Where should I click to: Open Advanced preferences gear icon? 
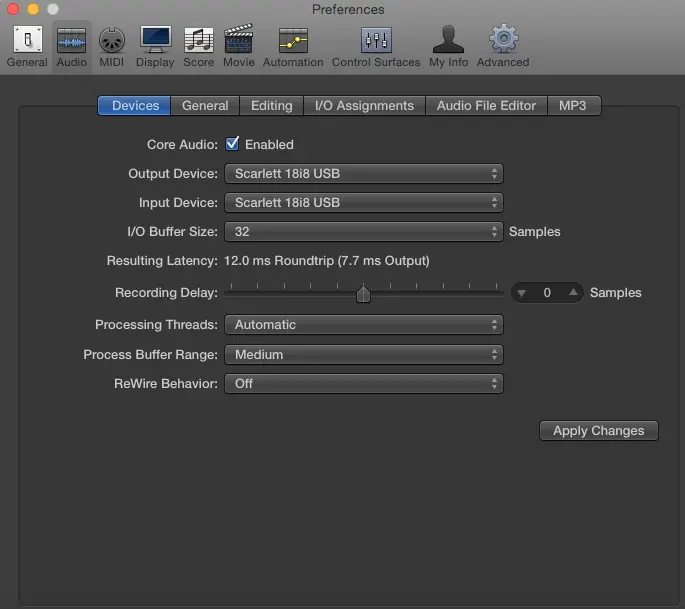click(503, 46)
